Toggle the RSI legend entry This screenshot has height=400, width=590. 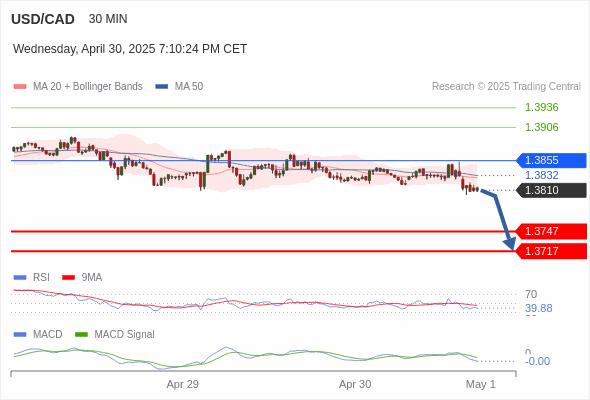(31, 277)
